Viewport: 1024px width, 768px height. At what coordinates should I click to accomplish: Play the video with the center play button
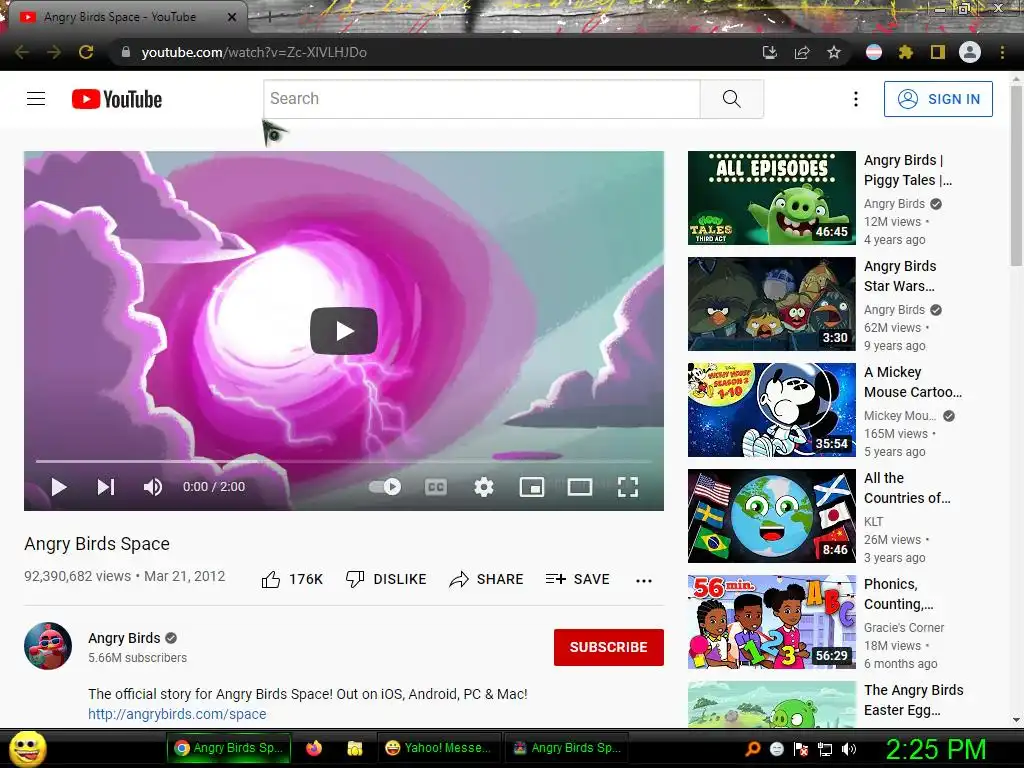click(344, 331)
